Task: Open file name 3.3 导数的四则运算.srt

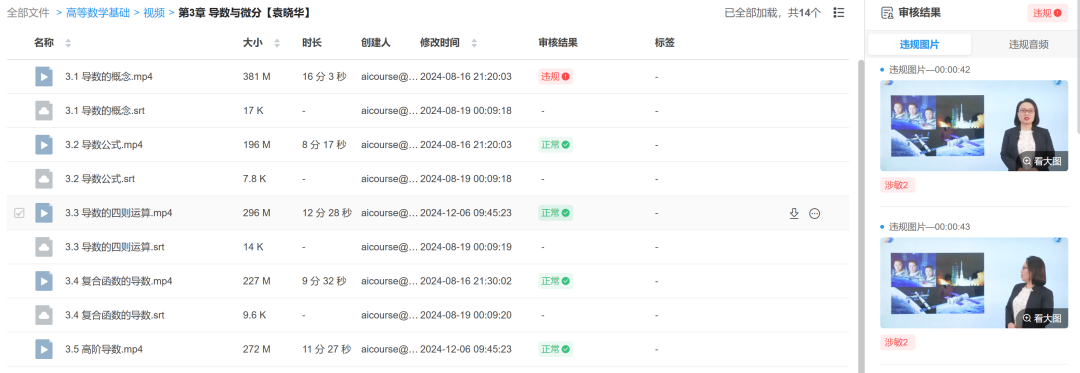Action: (114, 247)
